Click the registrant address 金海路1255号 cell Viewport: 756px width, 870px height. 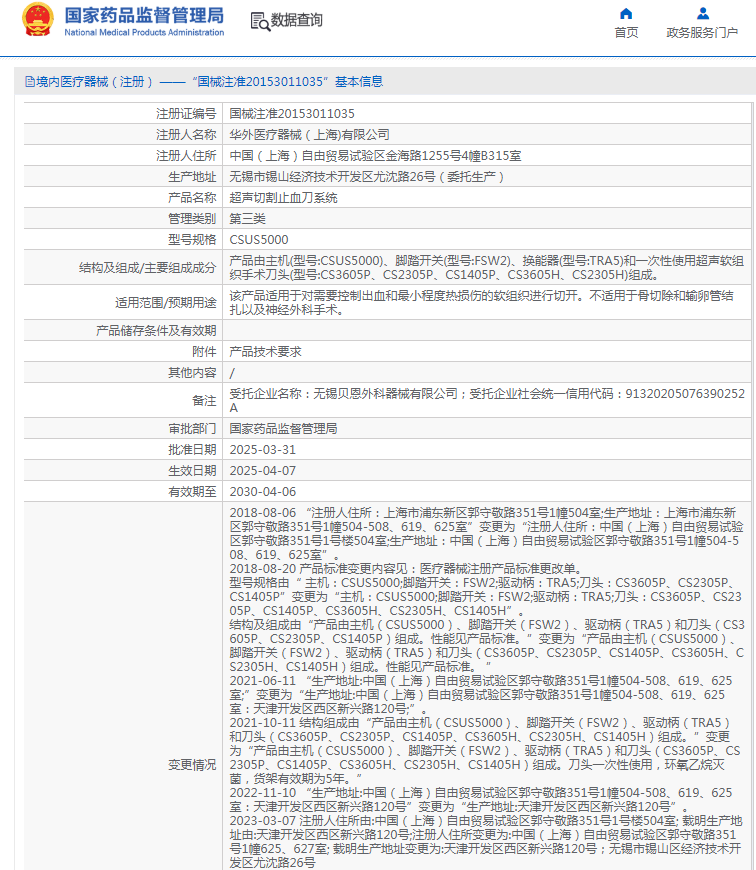(x=376, y=156)
